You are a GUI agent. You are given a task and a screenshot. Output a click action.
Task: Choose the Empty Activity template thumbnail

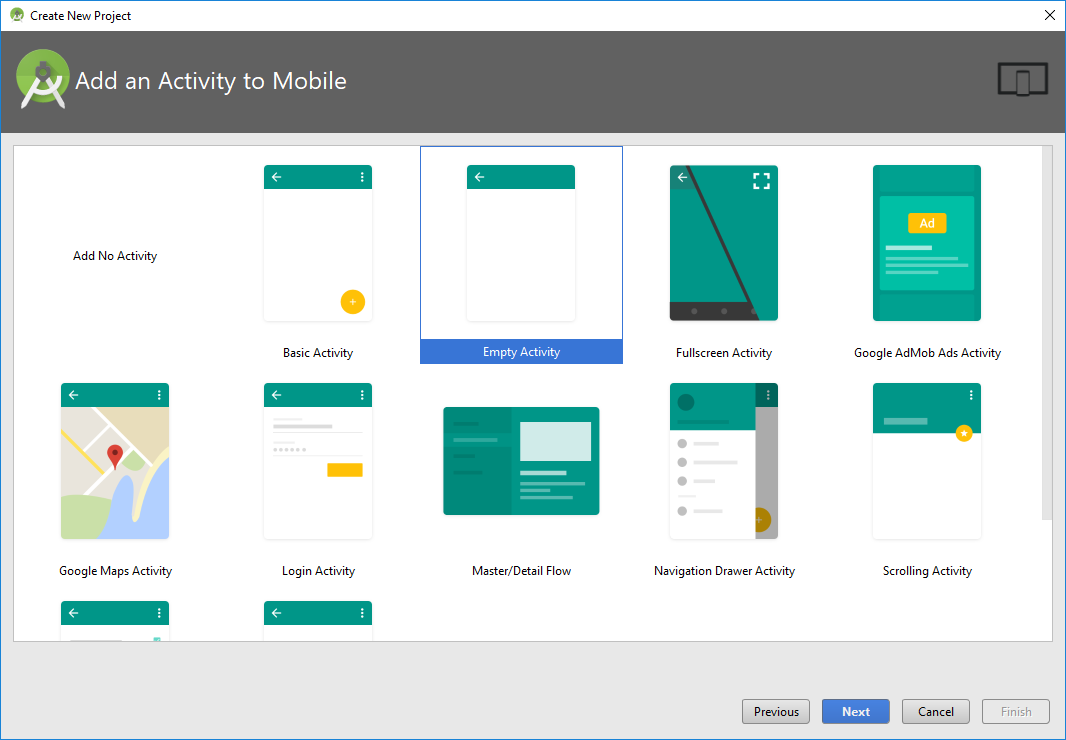click(x=521, y=243)
